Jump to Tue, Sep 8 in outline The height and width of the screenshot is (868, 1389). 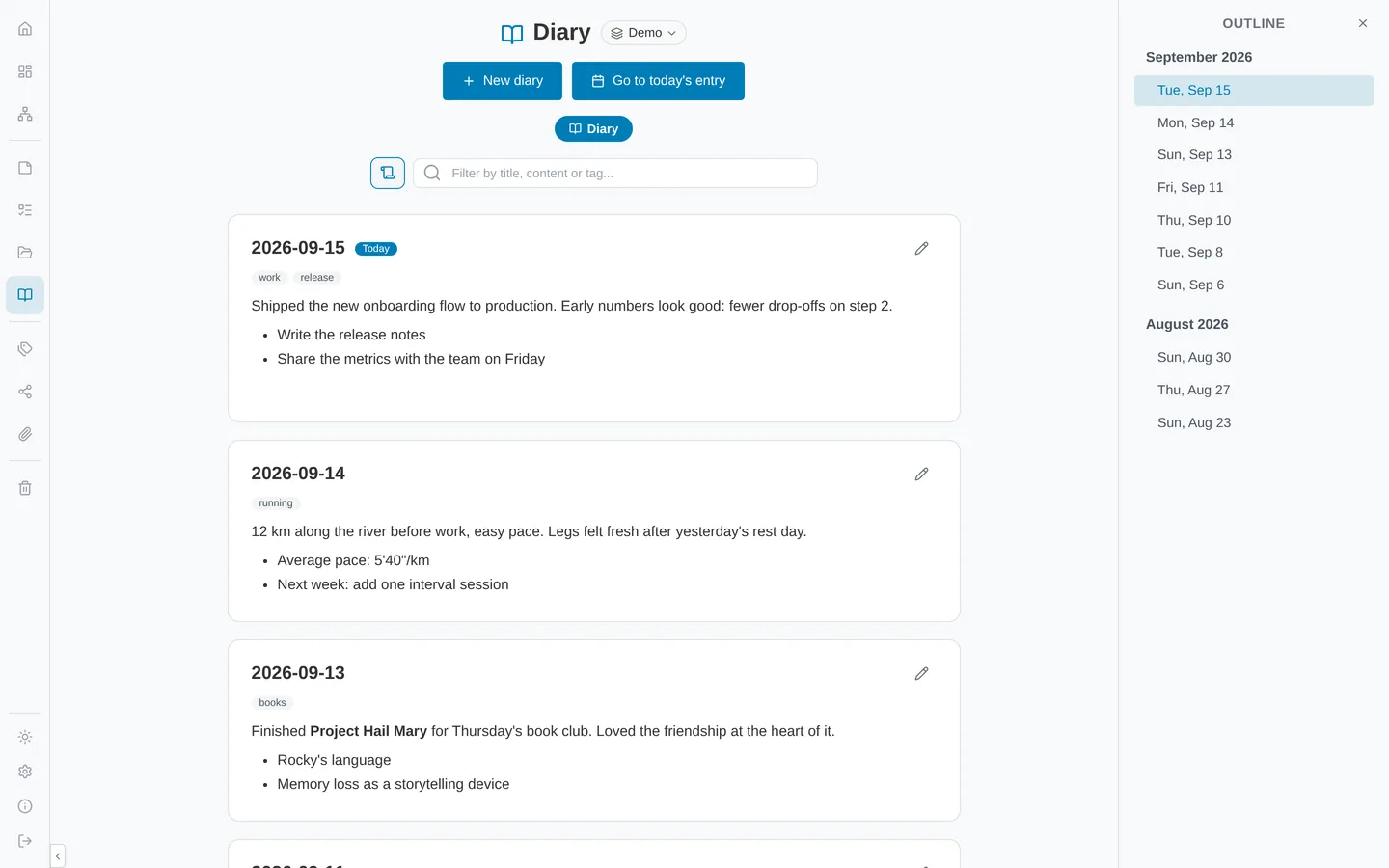tap(1254, 253)
